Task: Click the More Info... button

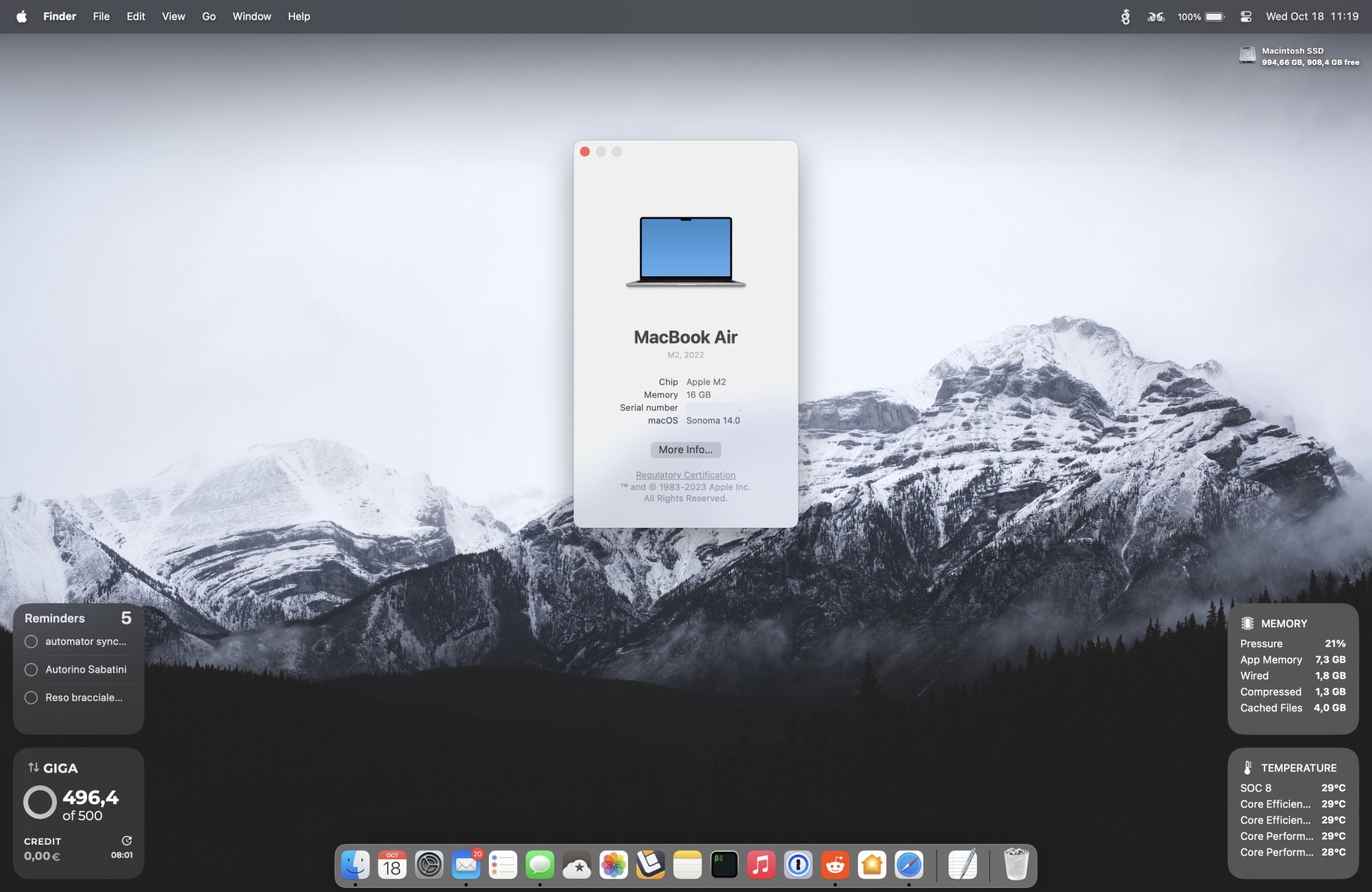Action: 685,450
